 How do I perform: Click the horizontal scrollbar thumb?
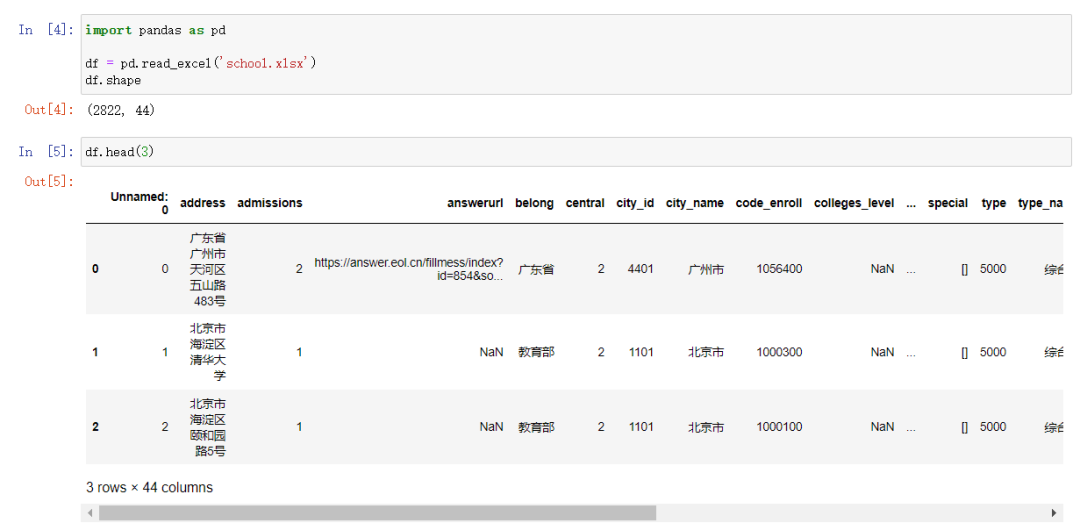(x=377, y=513)
